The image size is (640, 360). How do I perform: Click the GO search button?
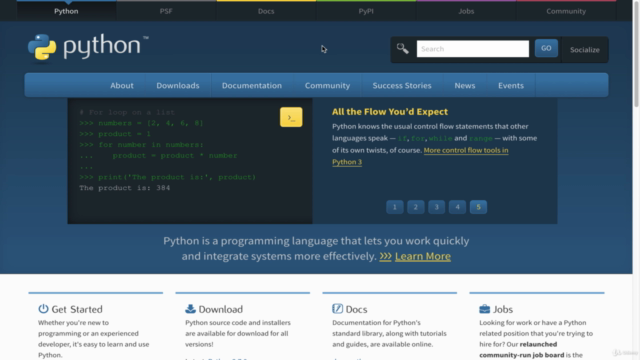pos(546,48)
